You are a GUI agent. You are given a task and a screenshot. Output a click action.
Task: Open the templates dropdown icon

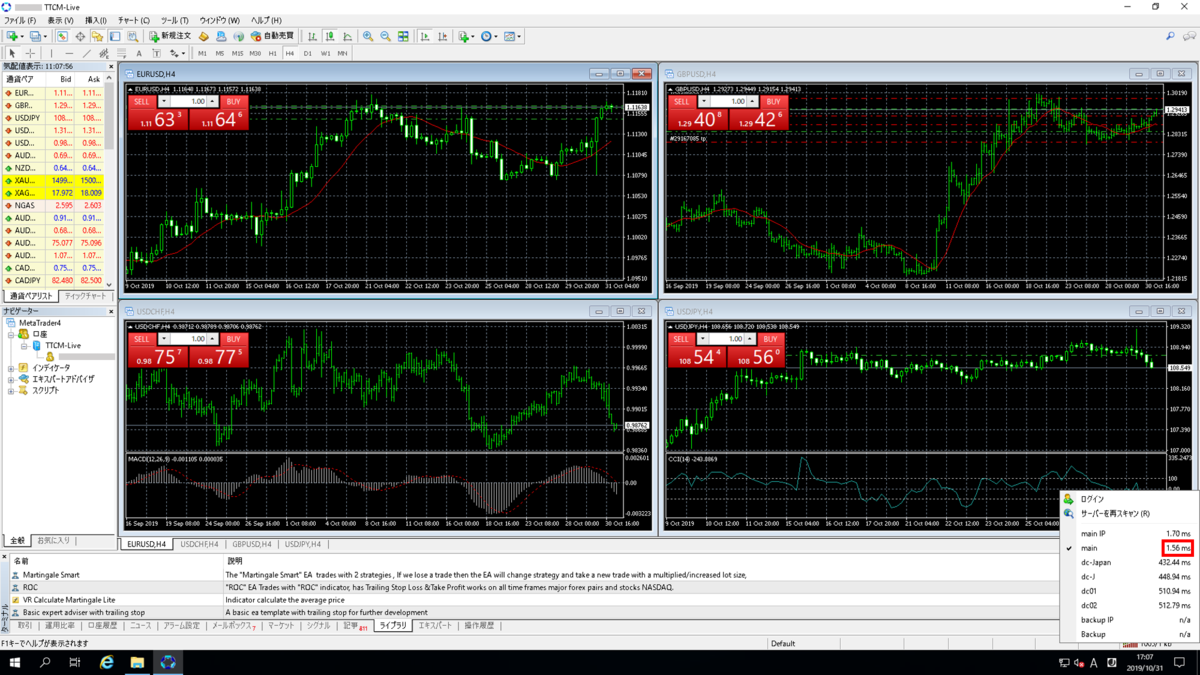tap(512, 36)
